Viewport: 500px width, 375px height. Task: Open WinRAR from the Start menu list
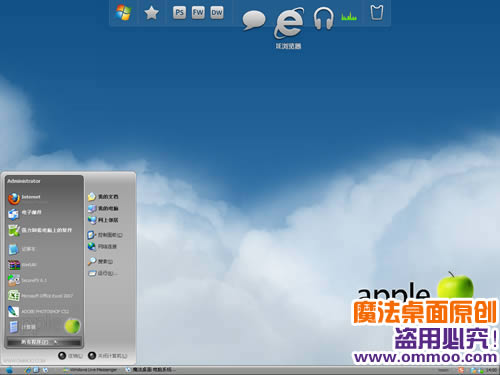22,265
